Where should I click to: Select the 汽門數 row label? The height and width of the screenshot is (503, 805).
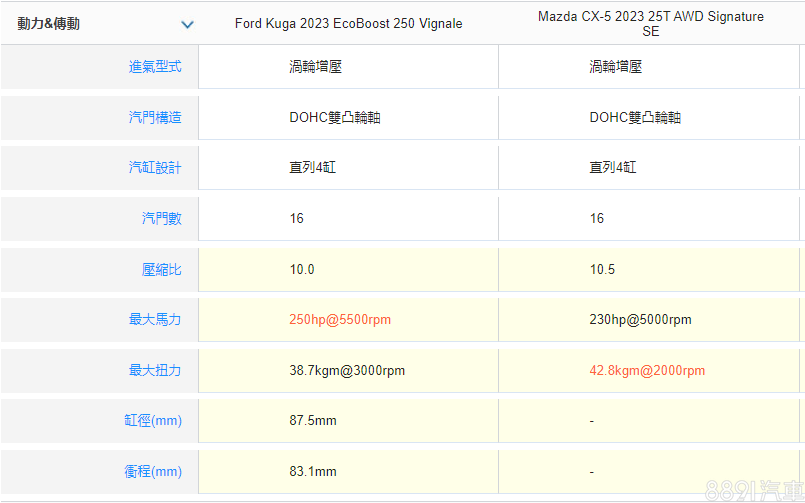162,218
